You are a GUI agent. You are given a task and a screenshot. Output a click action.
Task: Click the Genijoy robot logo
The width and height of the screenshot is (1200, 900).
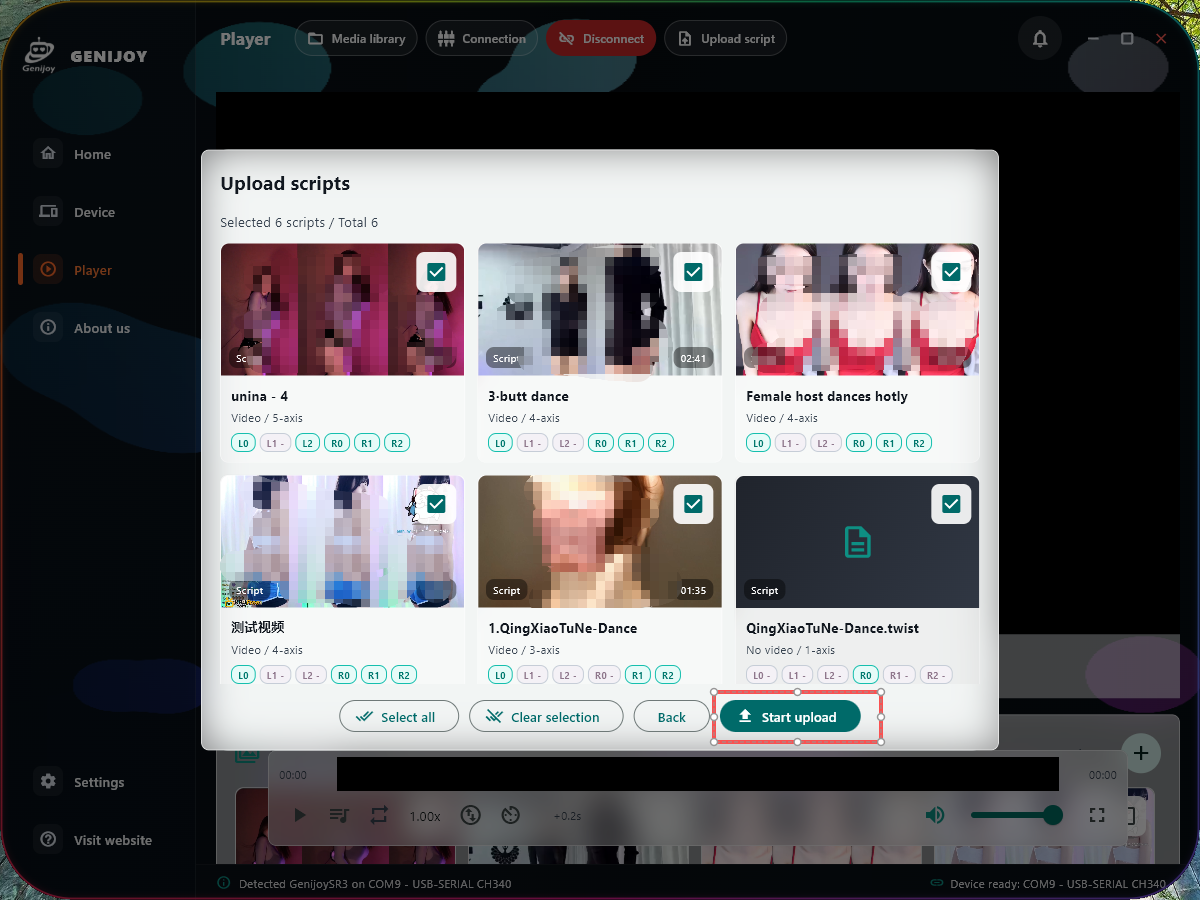[38, 55]
